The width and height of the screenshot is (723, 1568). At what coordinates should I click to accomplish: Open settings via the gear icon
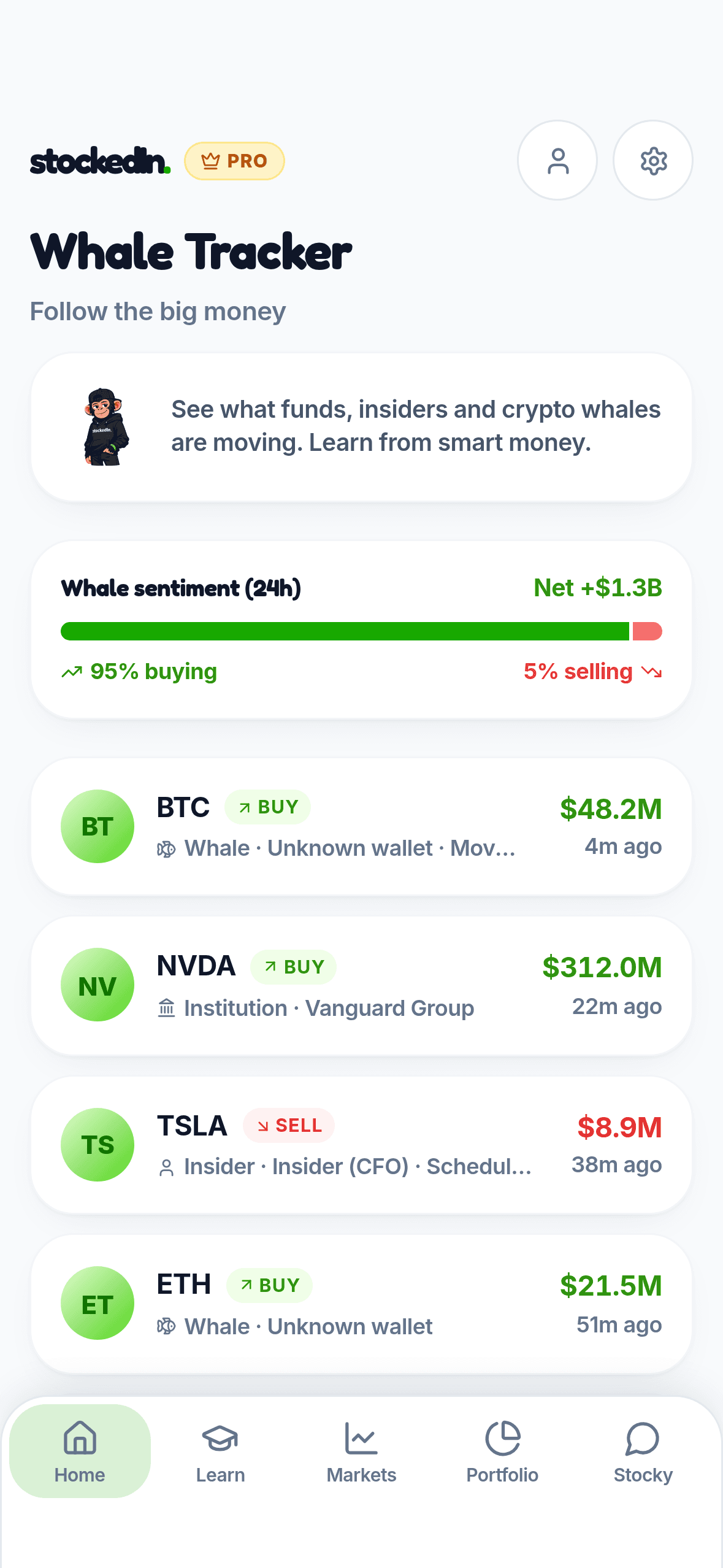[x=653, y=160]
